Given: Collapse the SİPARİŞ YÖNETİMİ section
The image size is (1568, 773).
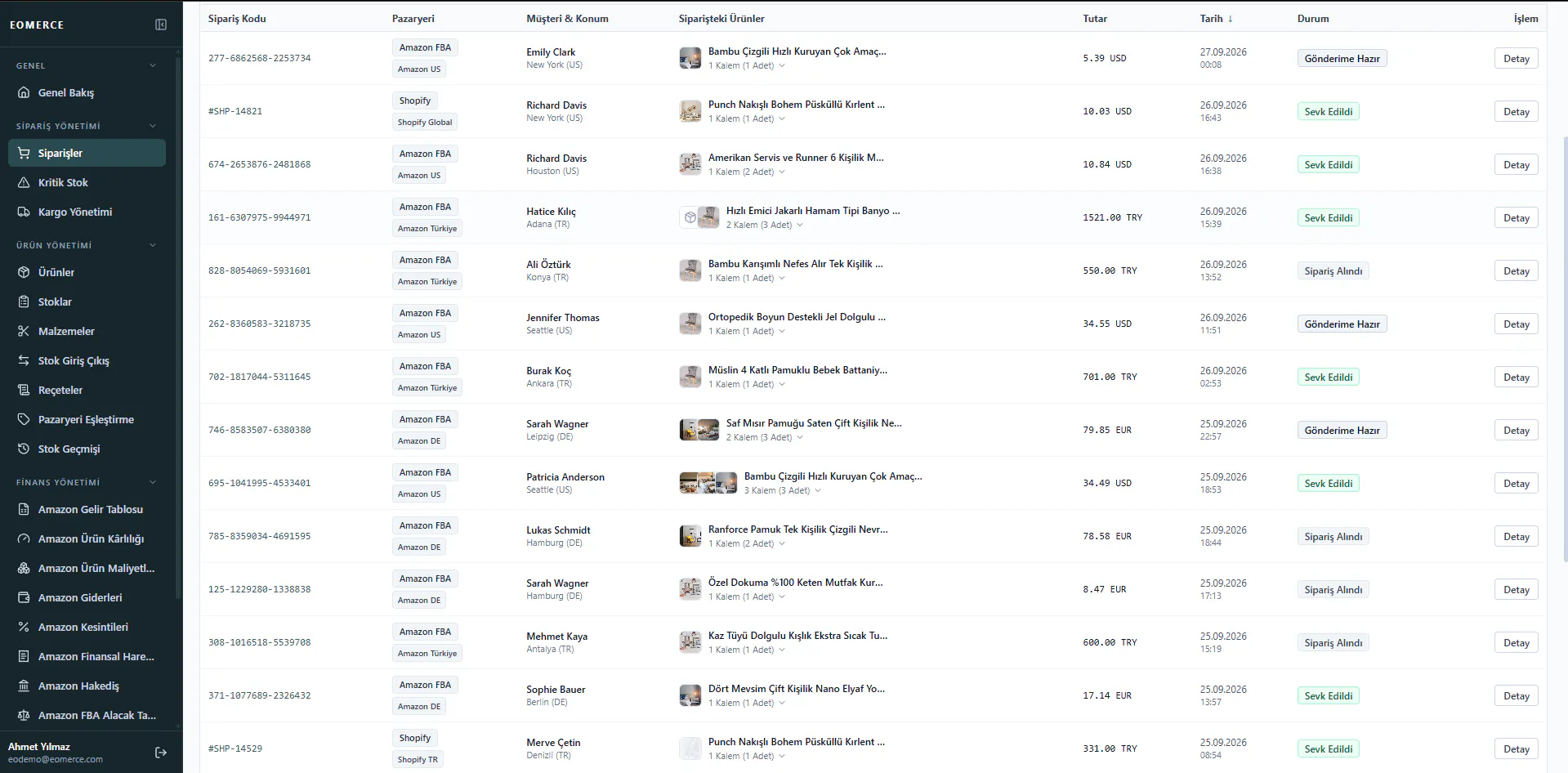Looking at the screenshot, I should coord(153,126).
